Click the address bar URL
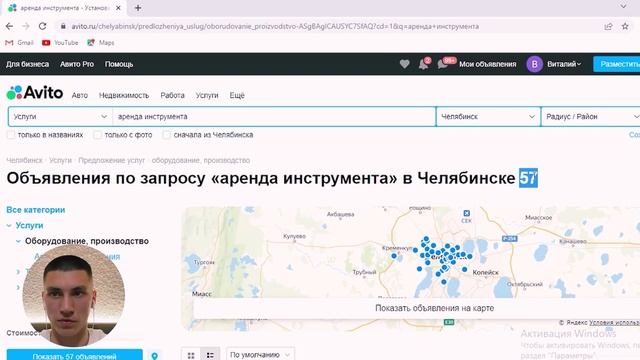 click(275, 26)
